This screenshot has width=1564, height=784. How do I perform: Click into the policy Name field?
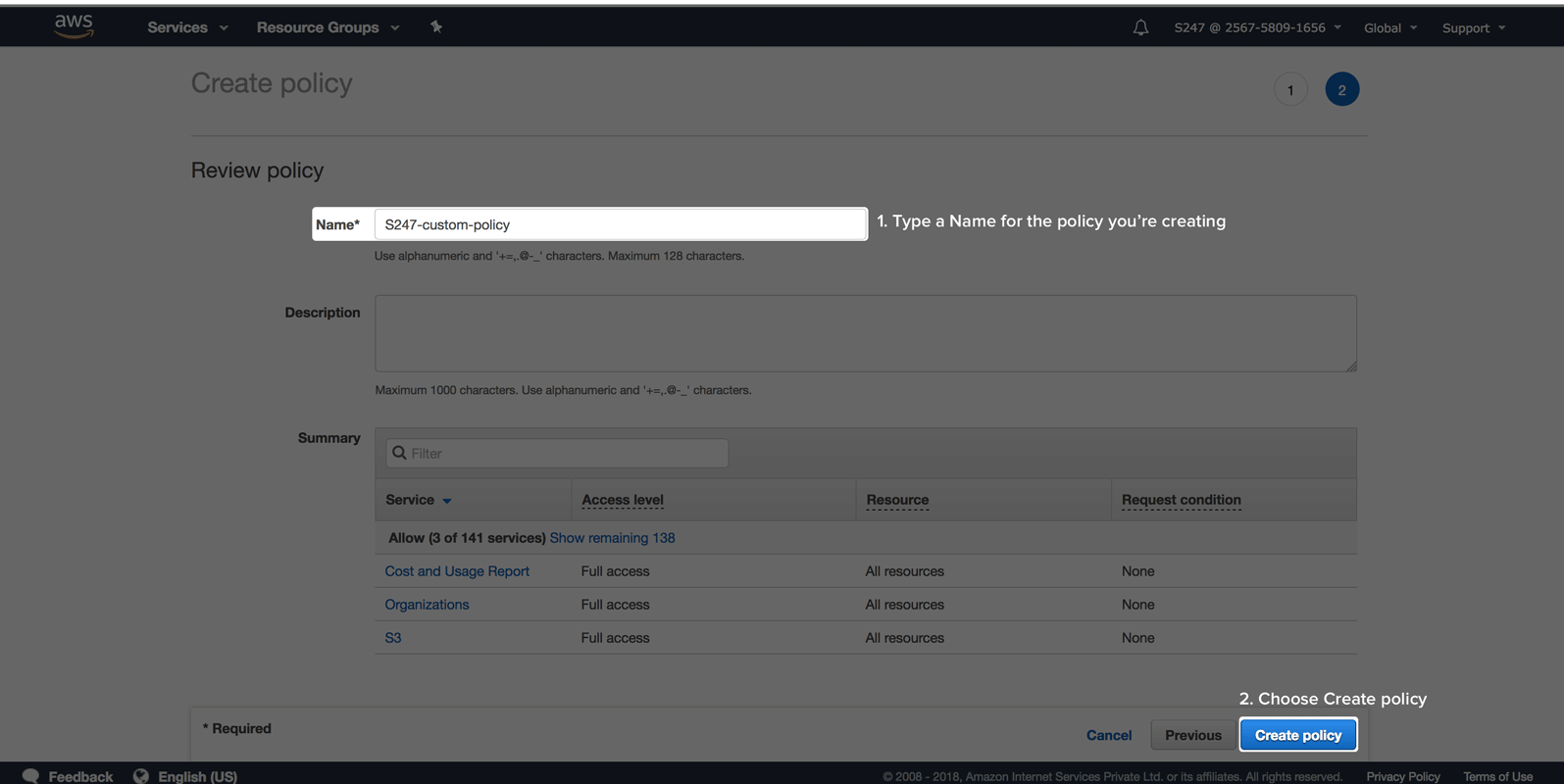pos(620,224)
